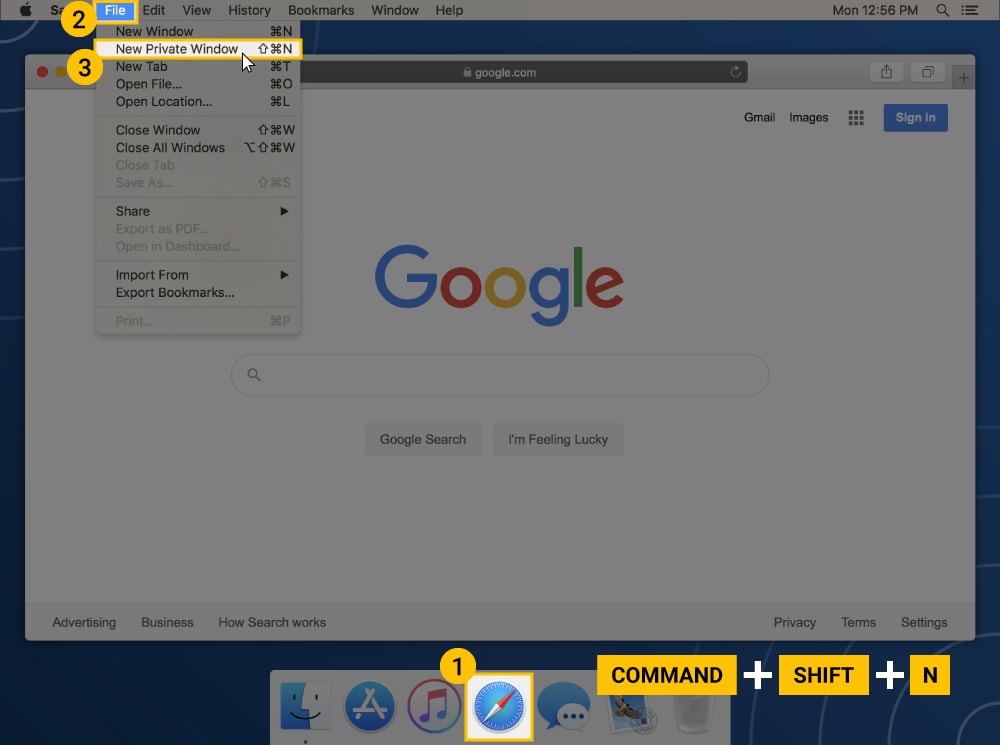Expand the Share submenu arrow
The width and height of the screenshot is (1000, 745).
coord(284,211)
